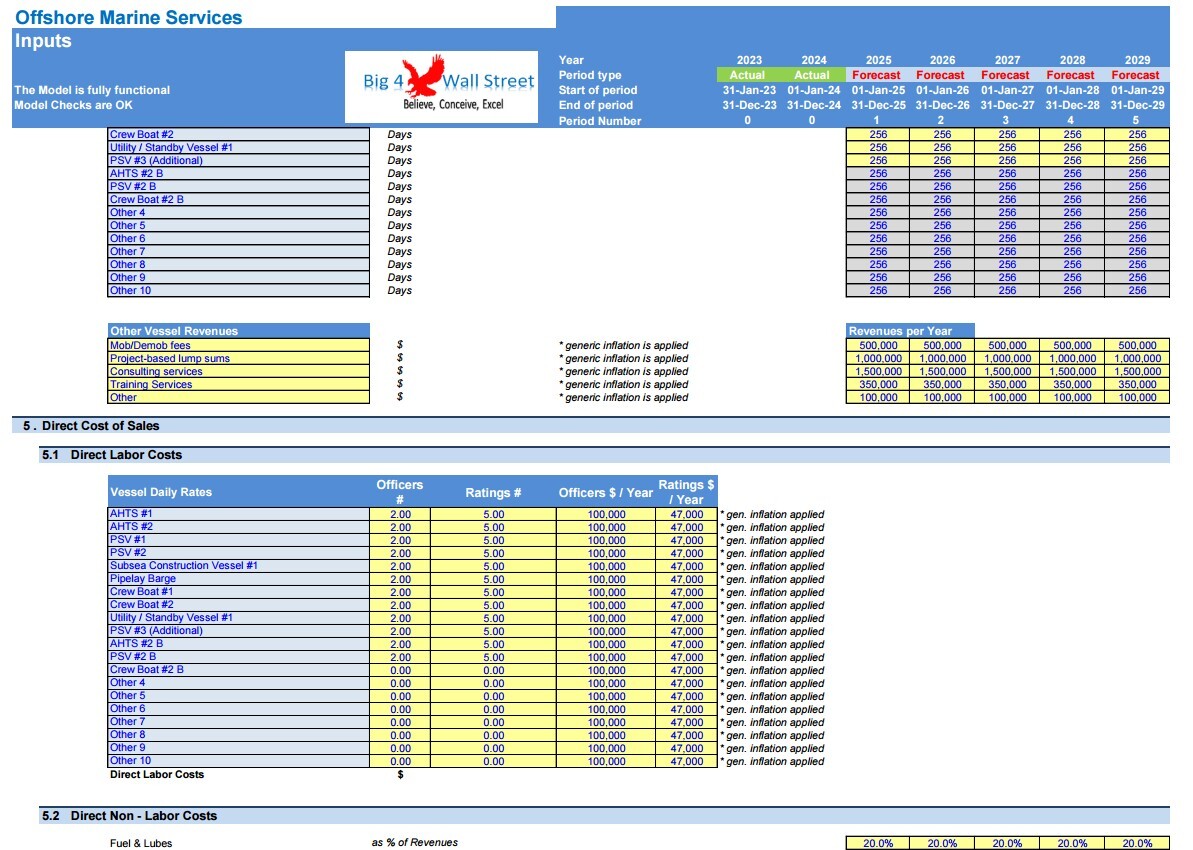This screenshot has width=1193, height=850.
Task: Select Crew Boat #2 days cell for 2029
Action: coord(1137,135)
